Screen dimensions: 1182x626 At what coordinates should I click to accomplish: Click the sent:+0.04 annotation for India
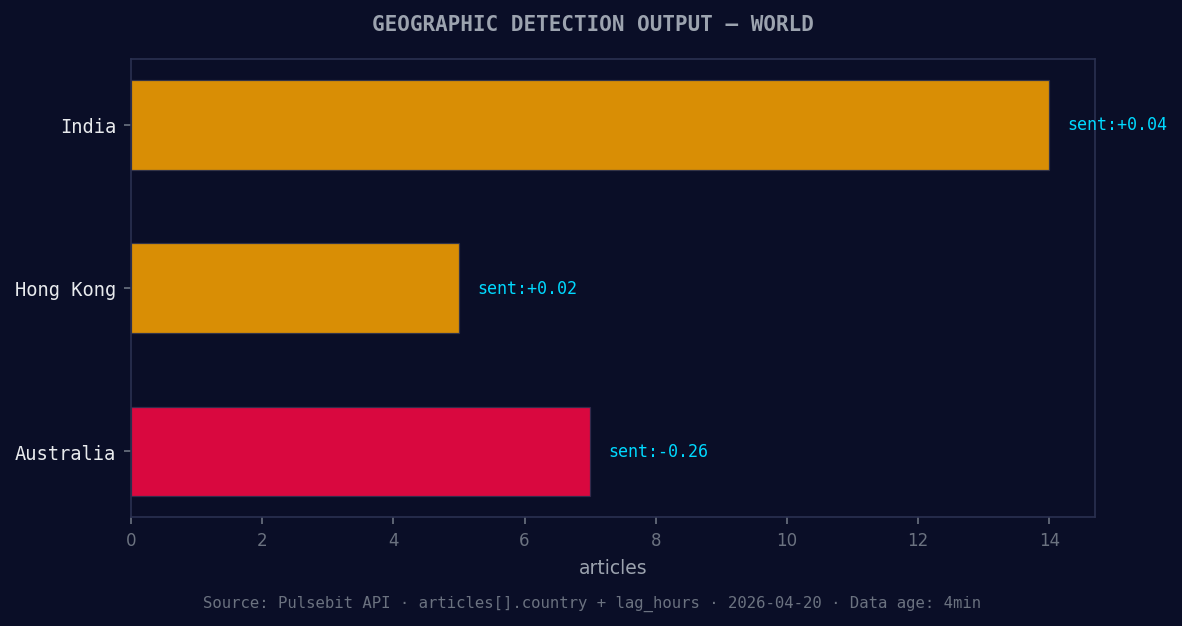coord(1117,124)
